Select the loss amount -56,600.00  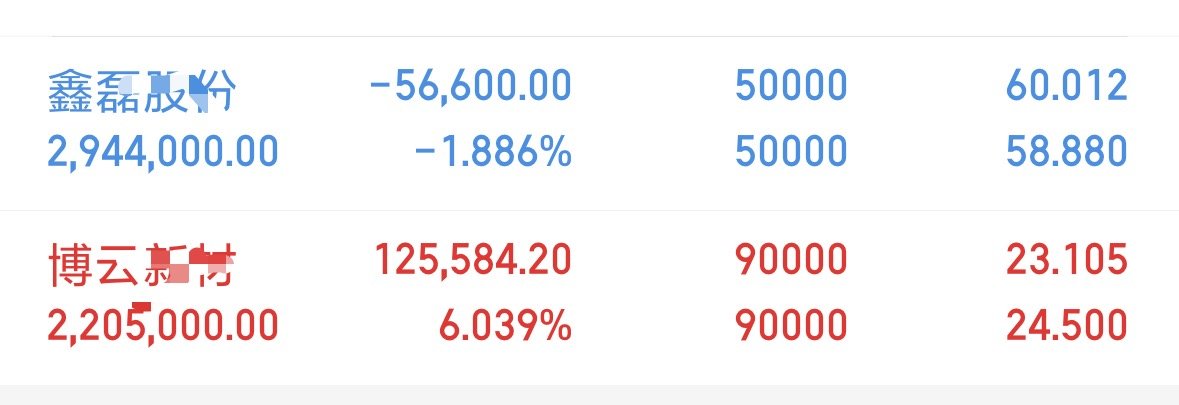pyautogui.click(x=470, y=85)
